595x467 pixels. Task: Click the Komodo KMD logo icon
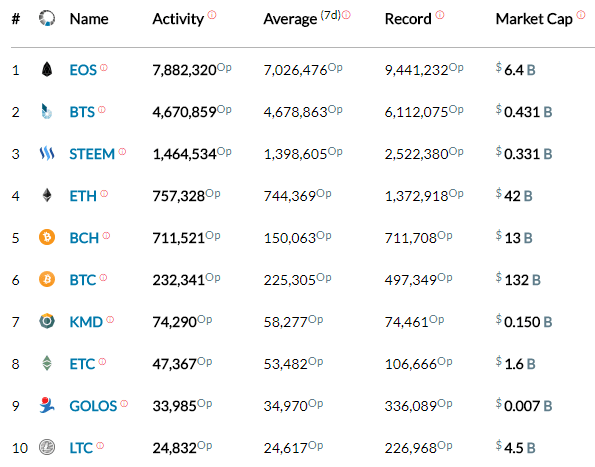pyautogui.click(x=47, y=321)
